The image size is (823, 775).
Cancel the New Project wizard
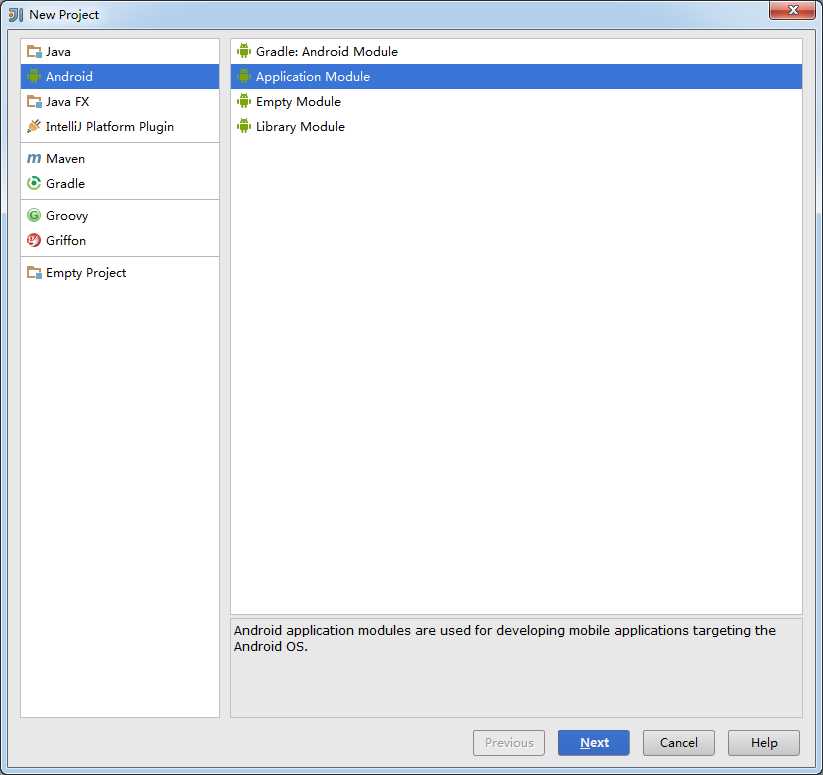click(679, 742)
